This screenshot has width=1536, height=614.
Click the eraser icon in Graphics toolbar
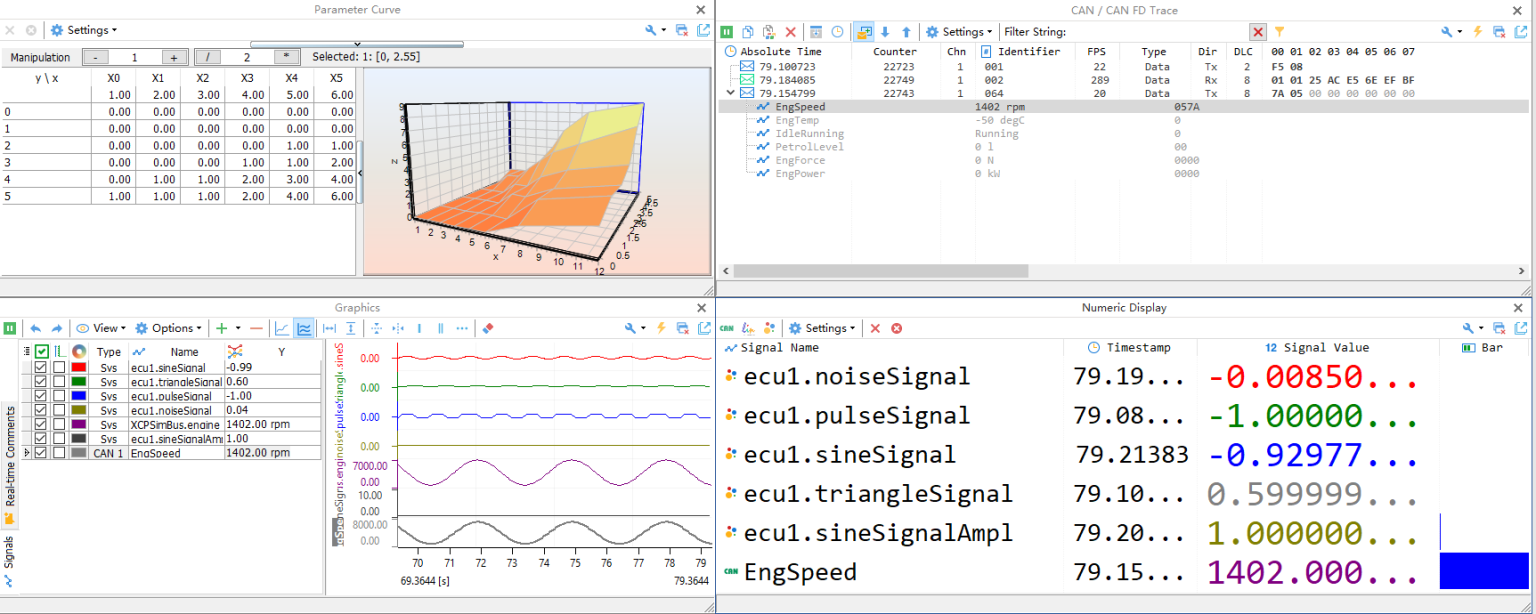pos(488,328)
